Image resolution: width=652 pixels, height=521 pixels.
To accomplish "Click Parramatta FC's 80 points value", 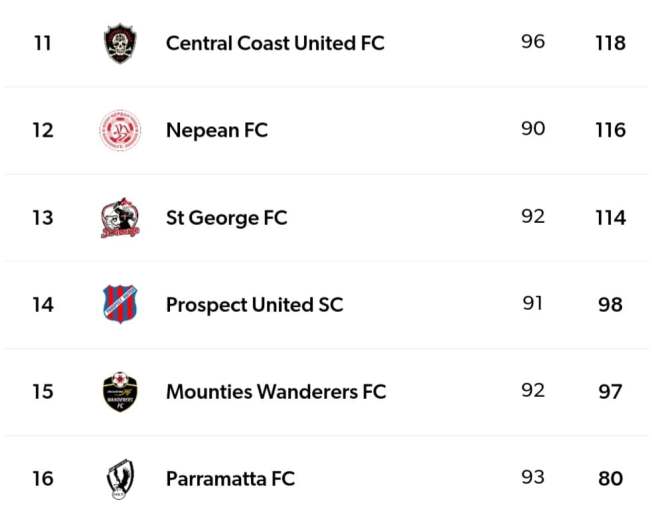I will (610, 478).
